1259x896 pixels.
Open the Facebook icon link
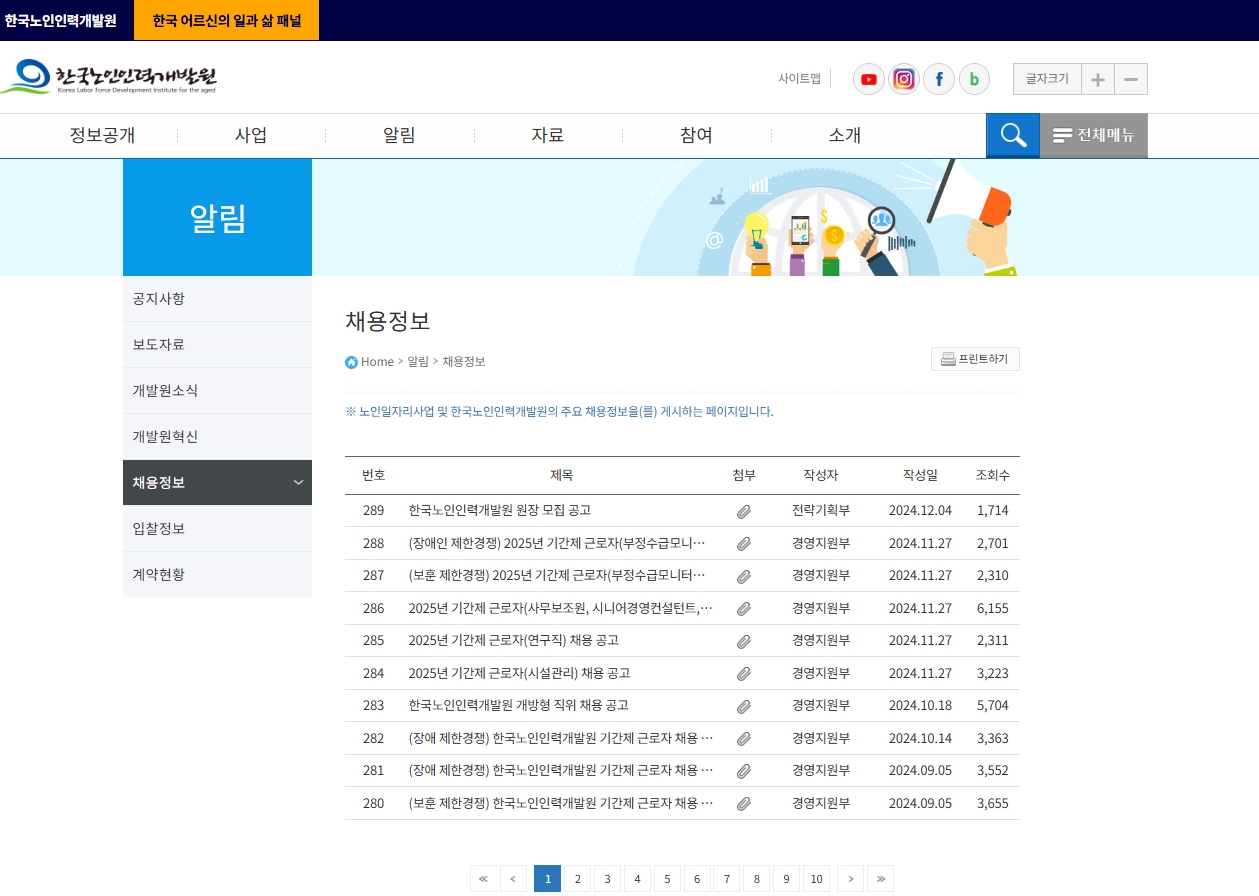(939, 79)
